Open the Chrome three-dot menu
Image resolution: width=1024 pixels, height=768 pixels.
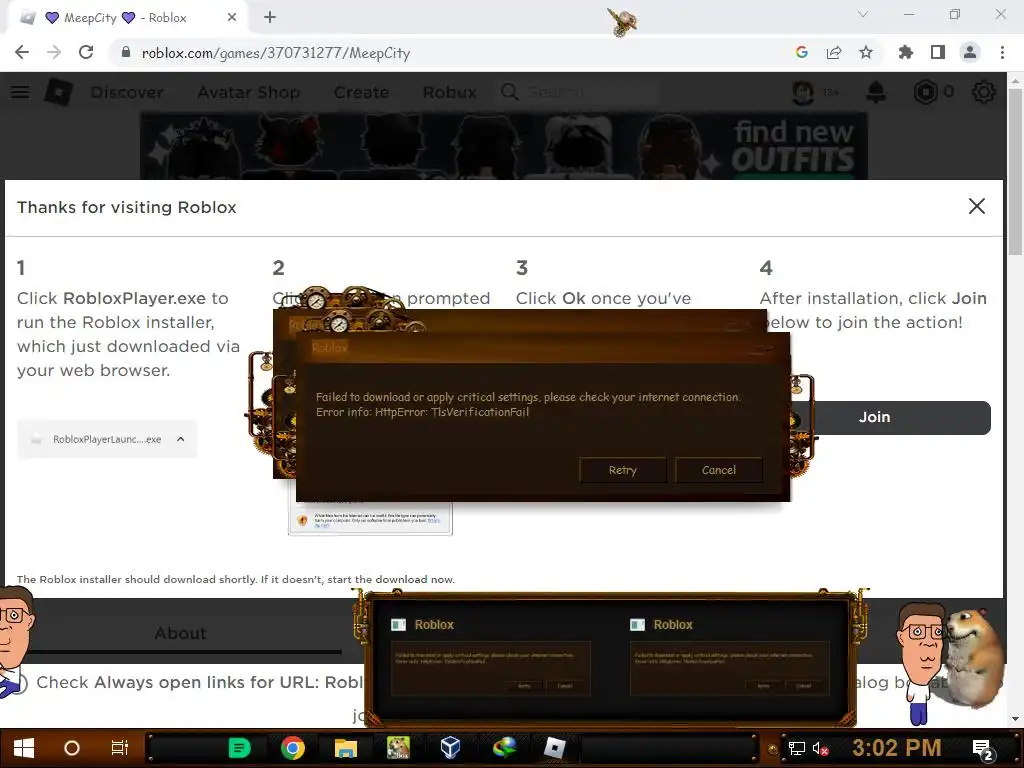coord(1002,53)
